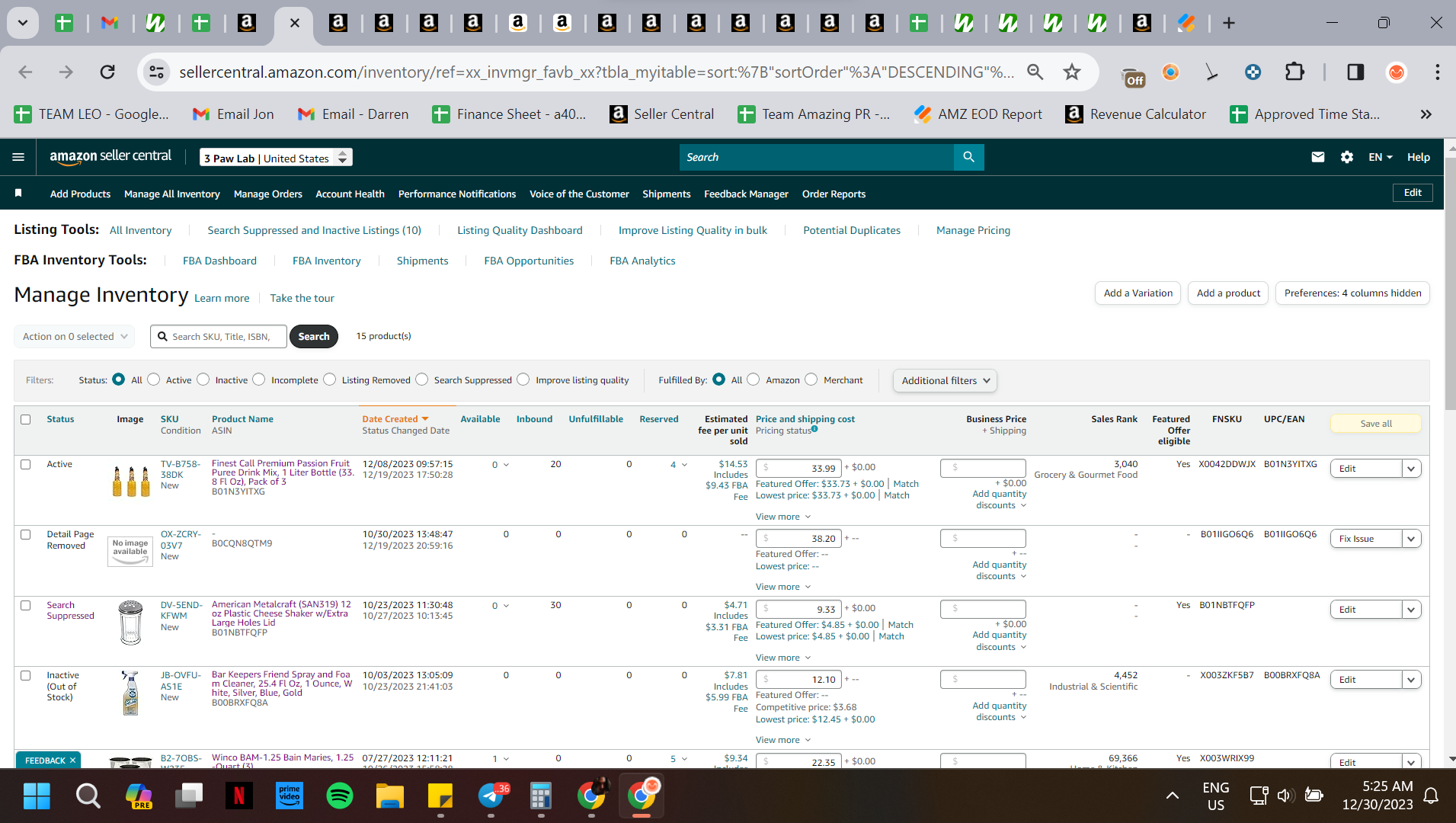This screenshot has height=823, width=1456.
Task: Open the settings gear icon
Action: click(1346, 157)
